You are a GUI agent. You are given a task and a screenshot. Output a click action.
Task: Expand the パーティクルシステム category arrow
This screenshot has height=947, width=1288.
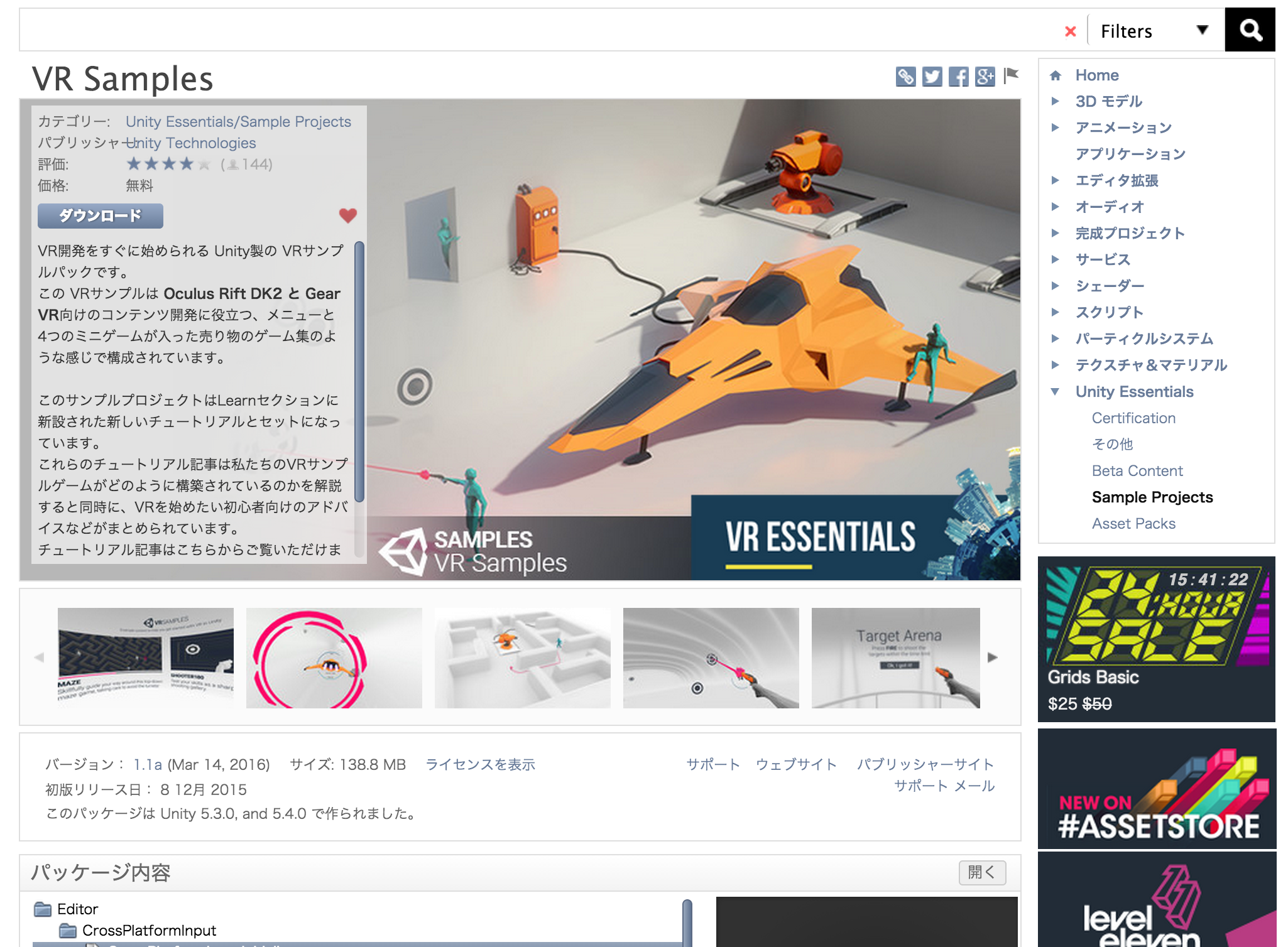coord(1056,338)
